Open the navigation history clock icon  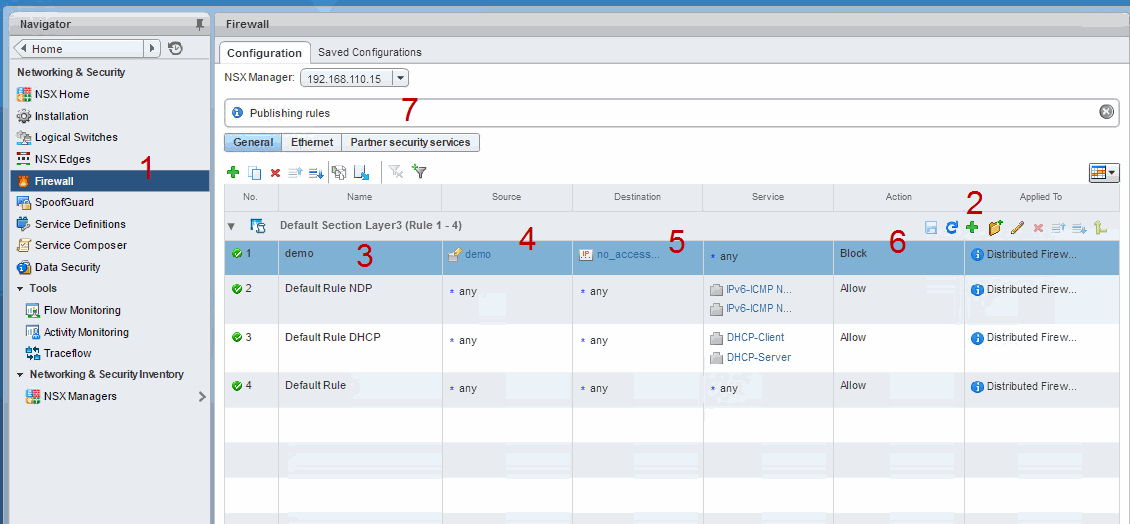pos(175,48)
